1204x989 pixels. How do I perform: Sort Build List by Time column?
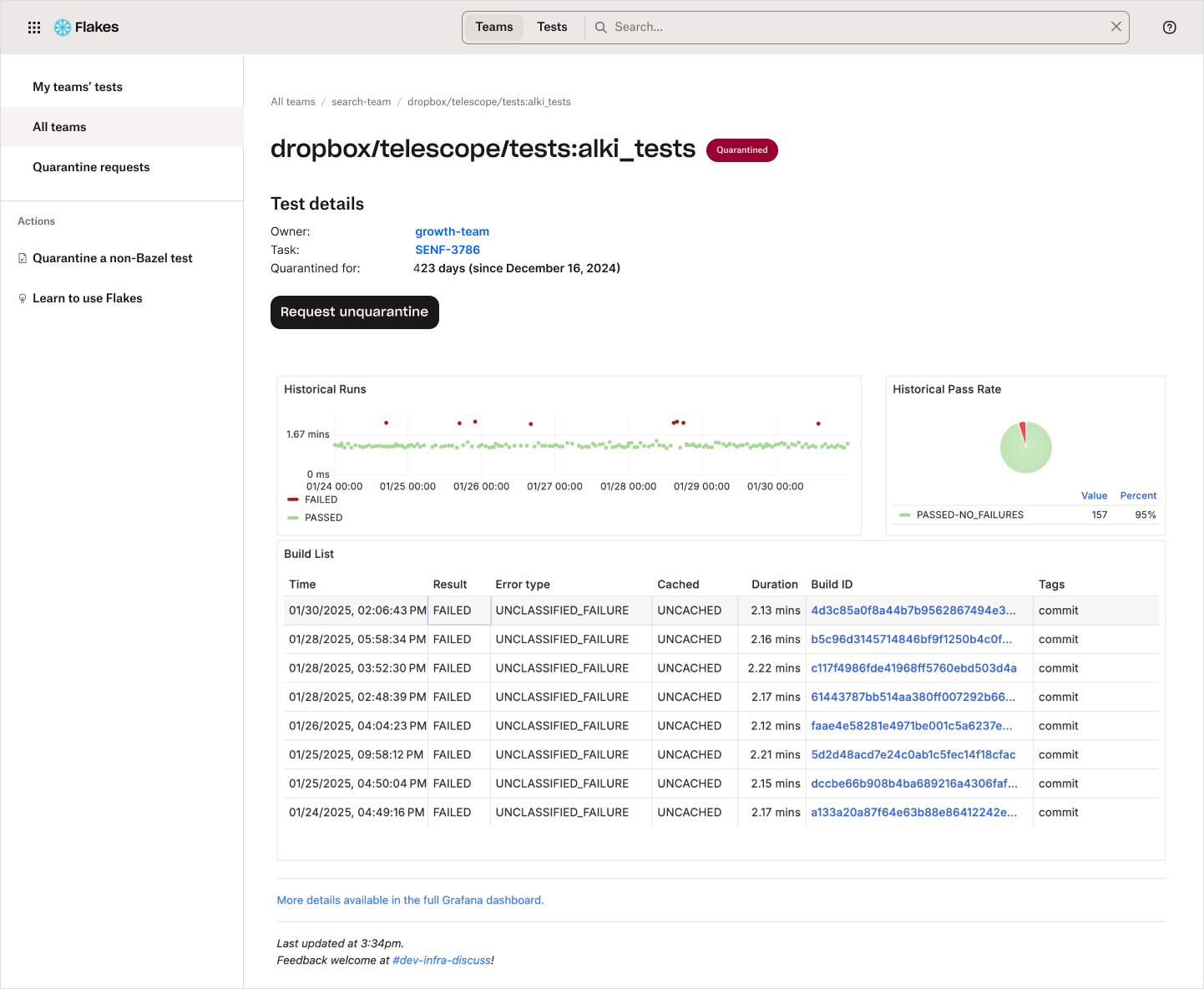point(302,585)
